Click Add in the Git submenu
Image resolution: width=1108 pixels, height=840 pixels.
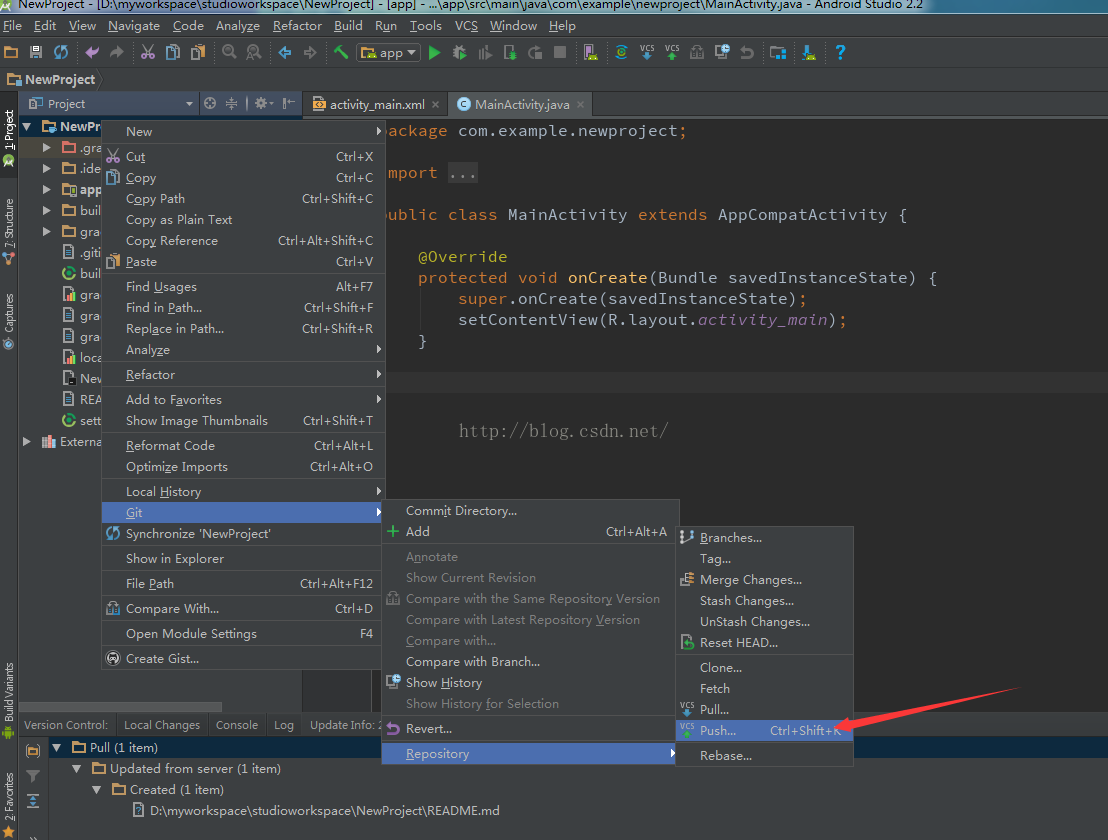tap(530, 531)
